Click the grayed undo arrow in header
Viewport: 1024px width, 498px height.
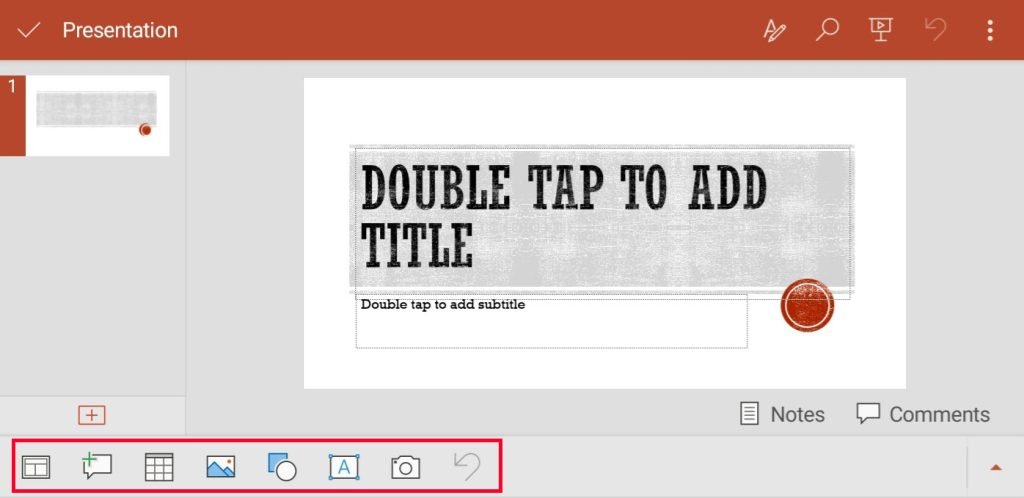pos(935,29)
